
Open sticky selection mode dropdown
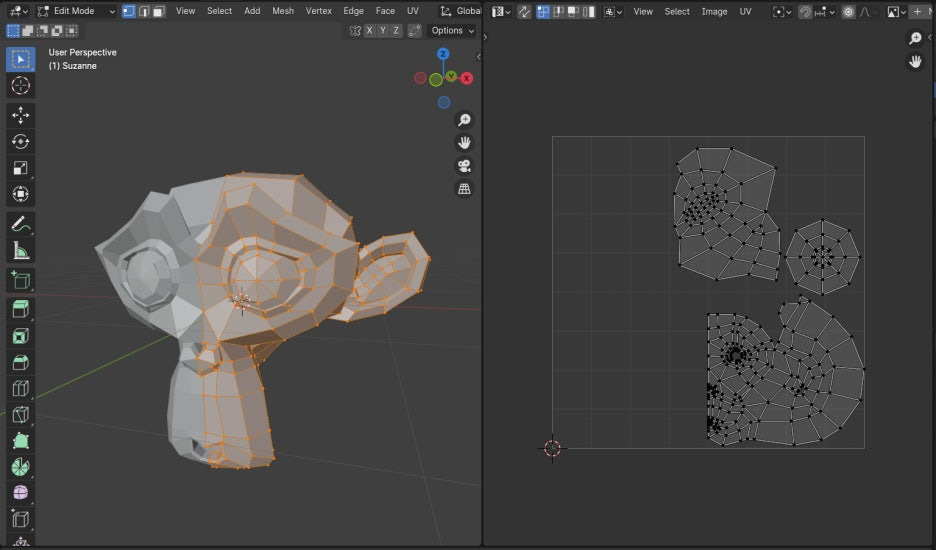613,11
